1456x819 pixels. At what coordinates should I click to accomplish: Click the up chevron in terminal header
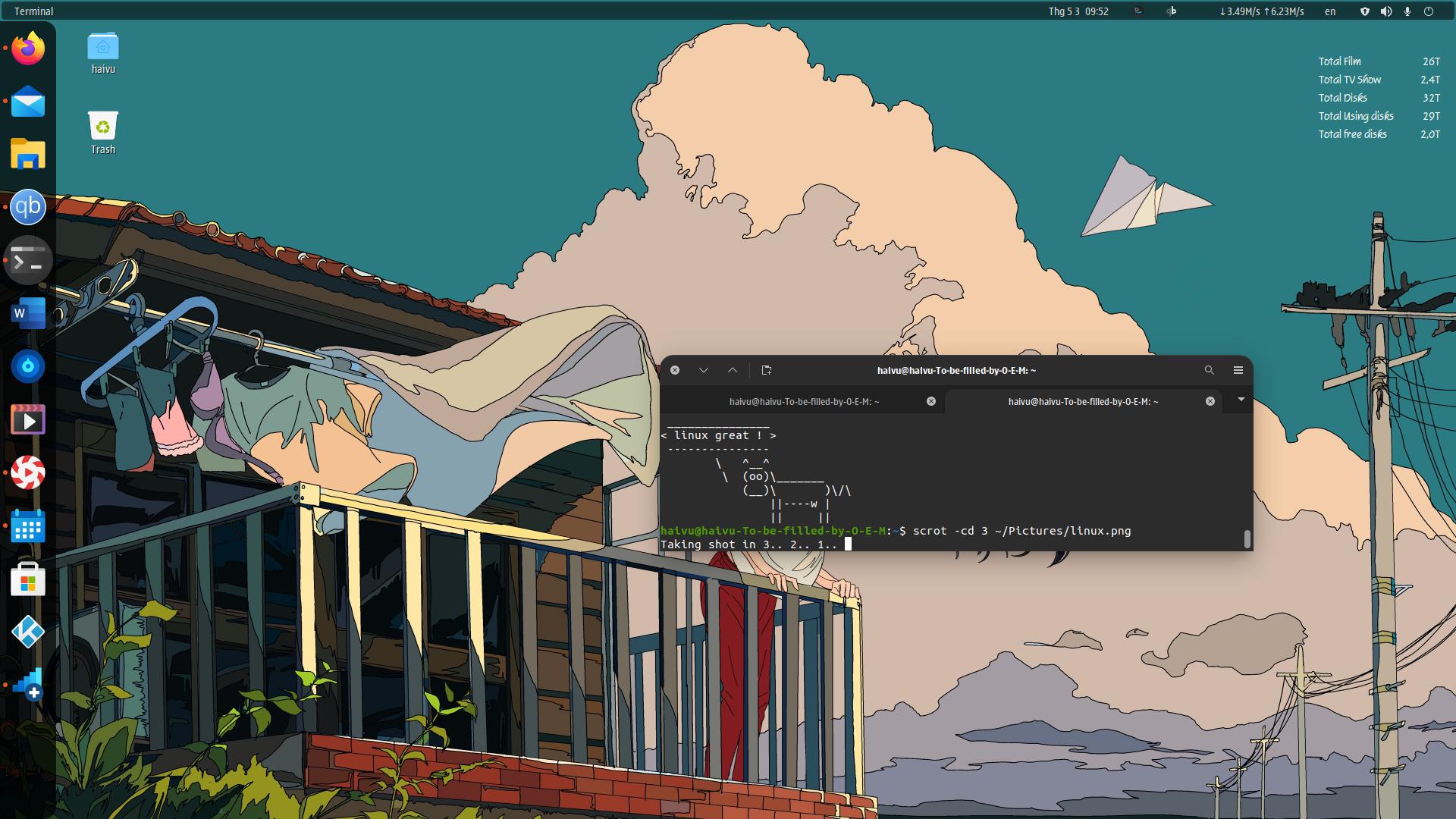(733, 370)
